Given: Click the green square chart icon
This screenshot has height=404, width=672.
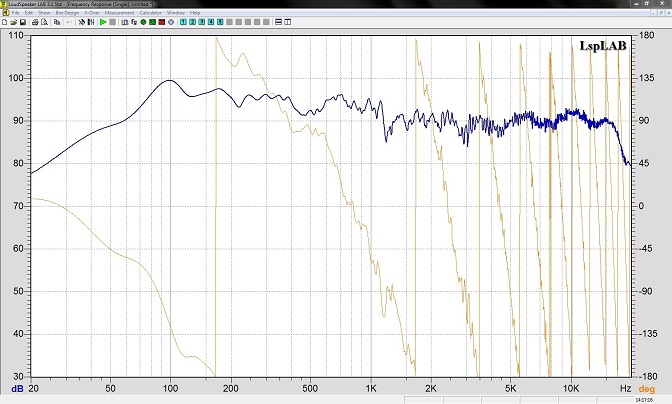Looking at the screenshot, I should (x=153, y=22).
